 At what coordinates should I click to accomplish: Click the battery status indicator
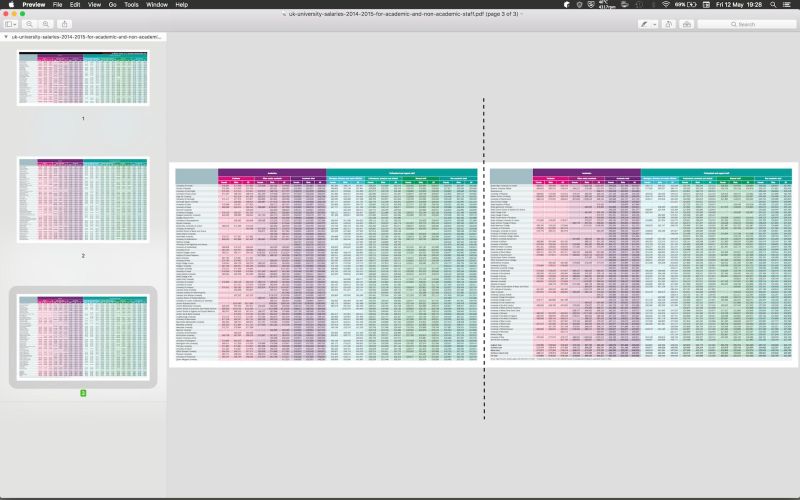[686, 4]
